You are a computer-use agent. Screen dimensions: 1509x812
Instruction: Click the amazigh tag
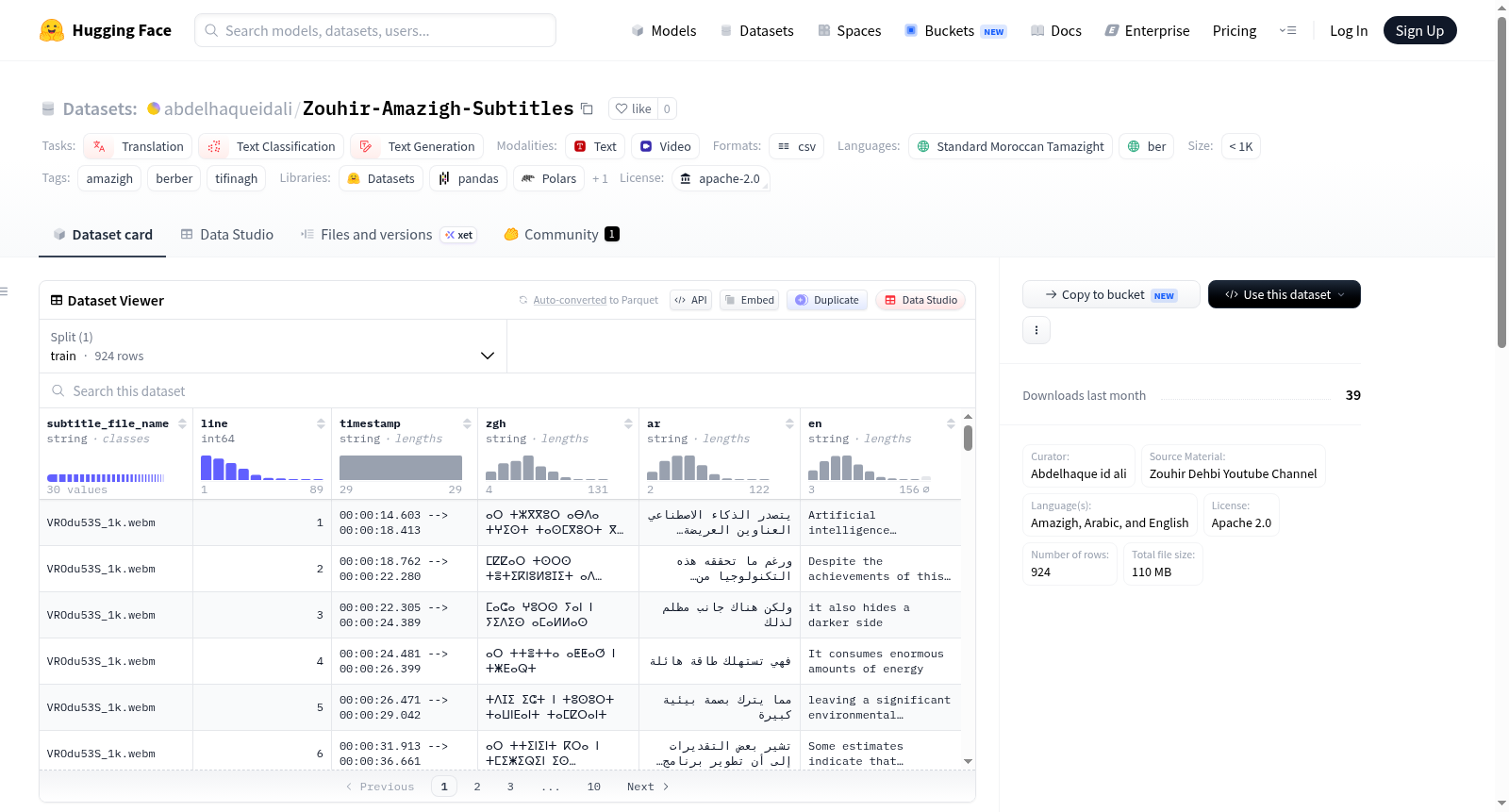pos(109,178)
